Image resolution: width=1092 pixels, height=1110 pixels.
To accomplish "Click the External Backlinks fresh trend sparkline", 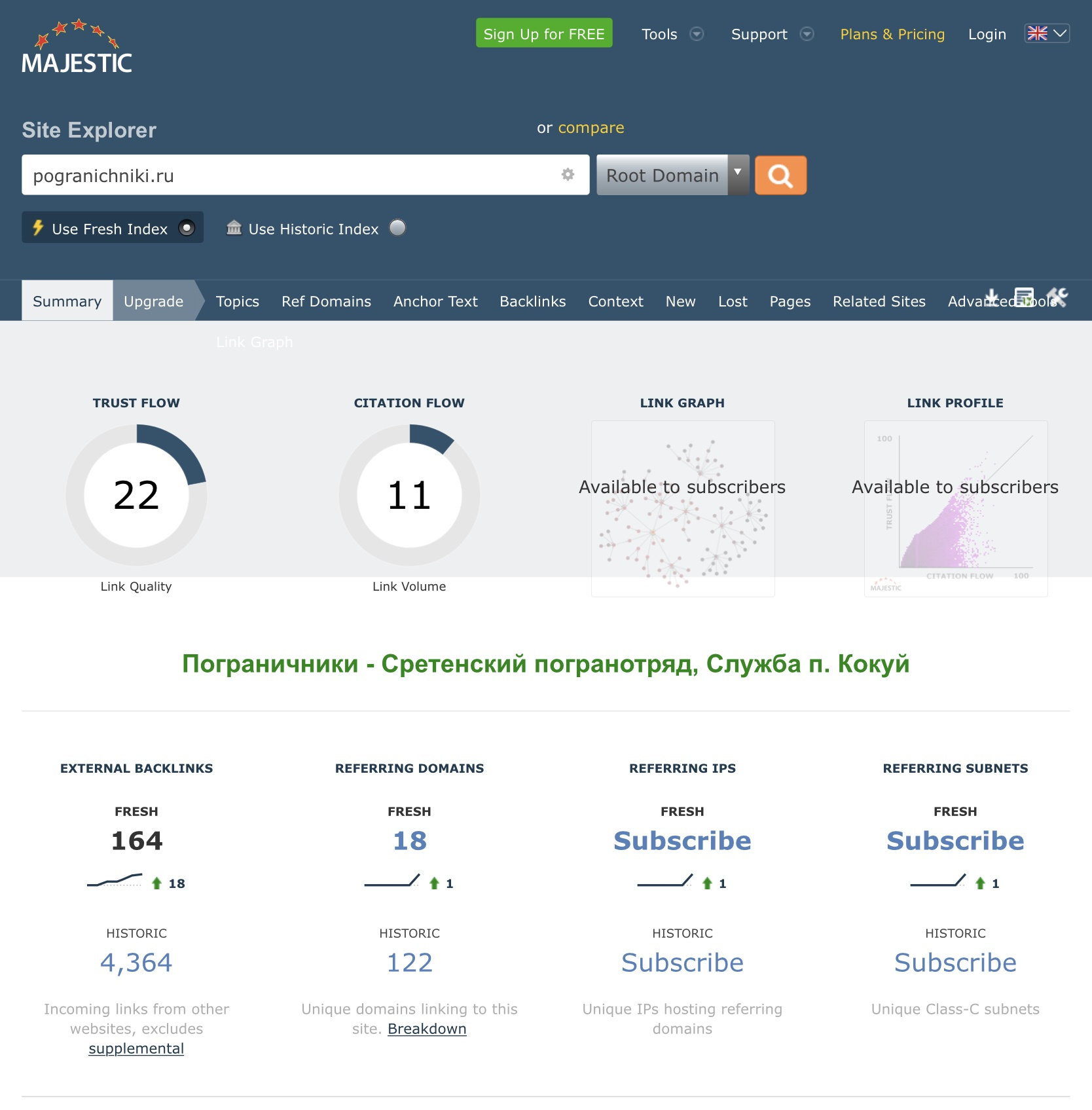I will pyautogui.click(x=115, y=880).
